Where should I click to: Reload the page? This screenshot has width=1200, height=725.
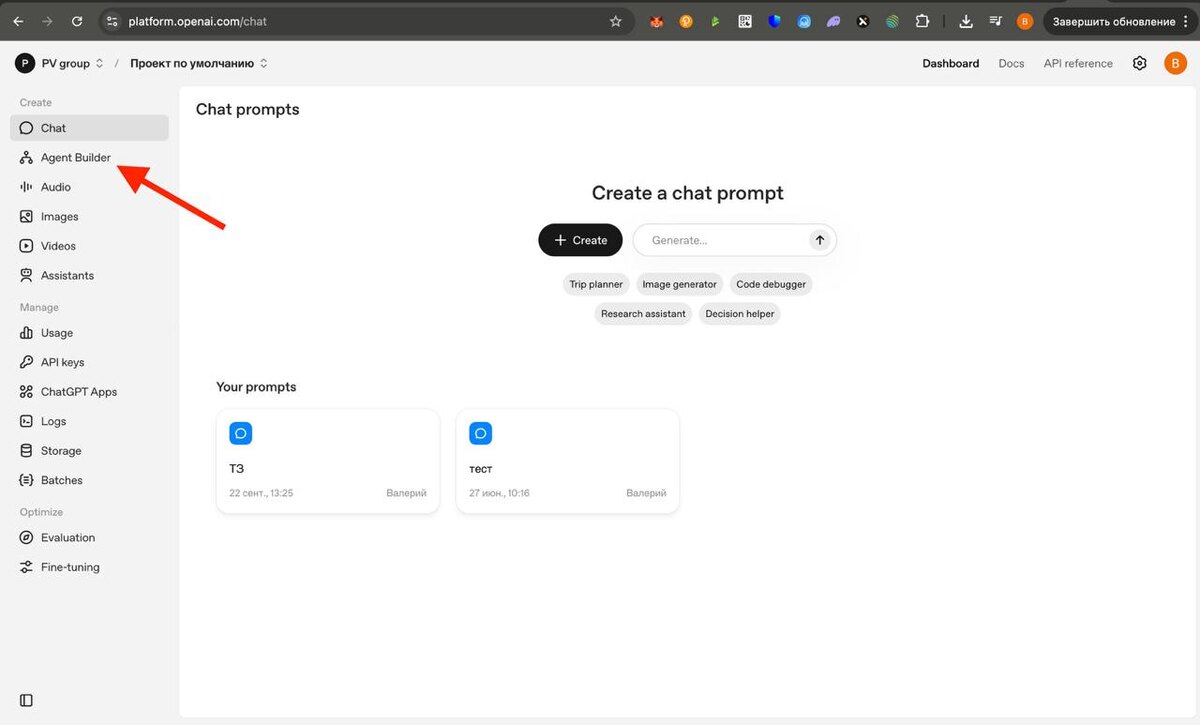[77, 20]
